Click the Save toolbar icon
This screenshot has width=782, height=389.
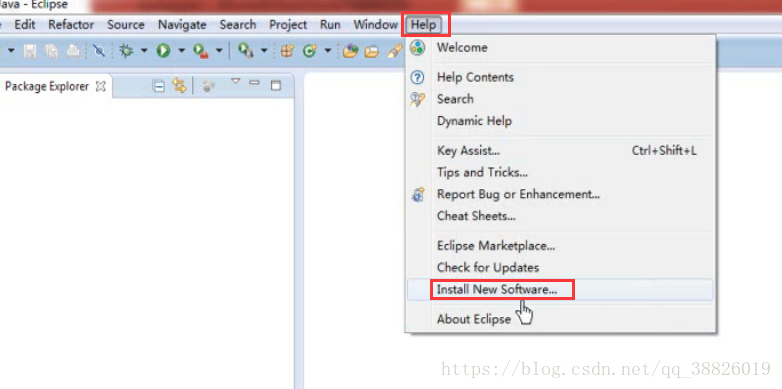[x=30, y=50]
